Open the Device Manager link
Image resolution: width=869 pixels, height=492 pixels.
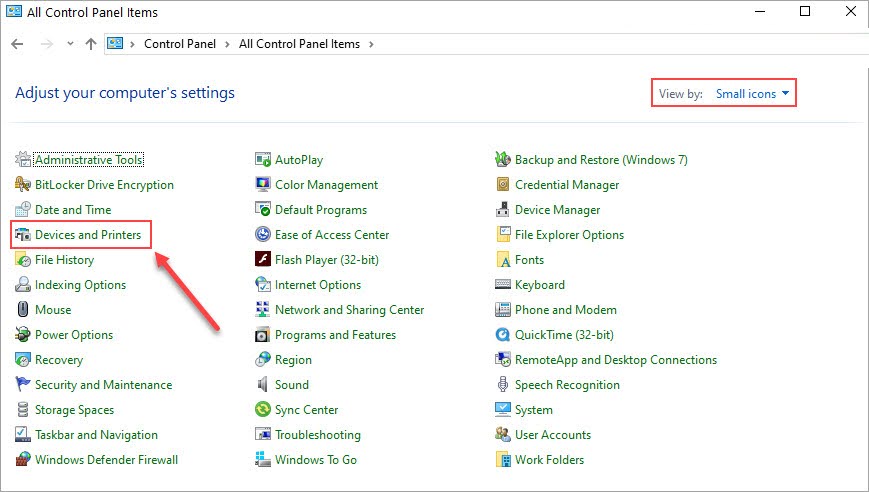[557, 210]
